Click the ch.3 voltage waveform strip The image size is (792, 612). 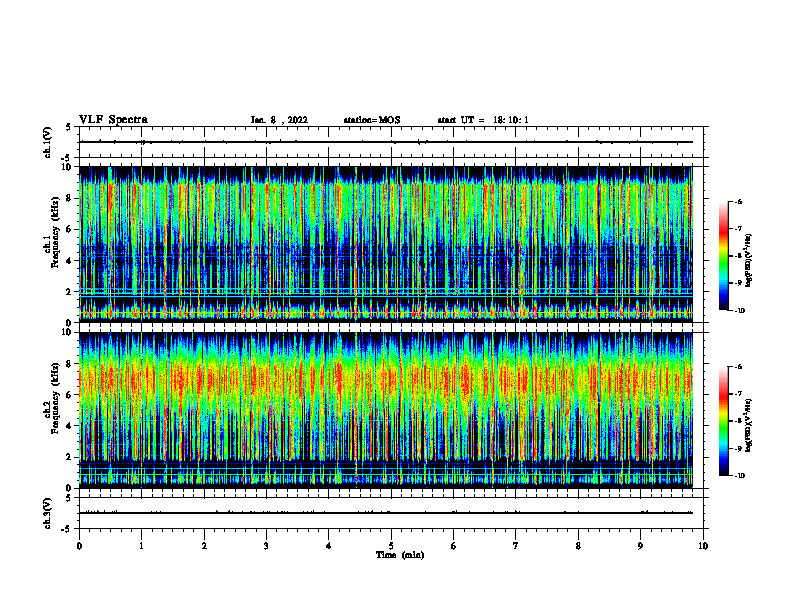pos(391,513)
